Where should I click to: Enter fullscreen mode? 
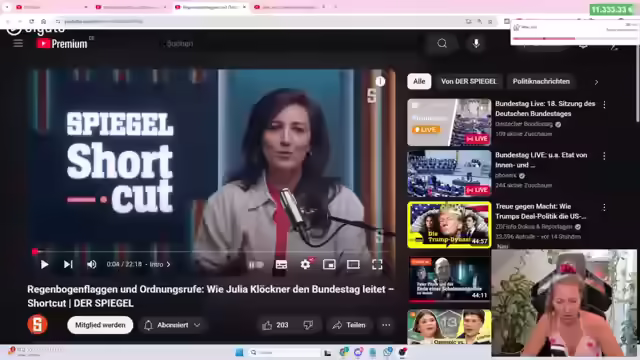(377, 264)
